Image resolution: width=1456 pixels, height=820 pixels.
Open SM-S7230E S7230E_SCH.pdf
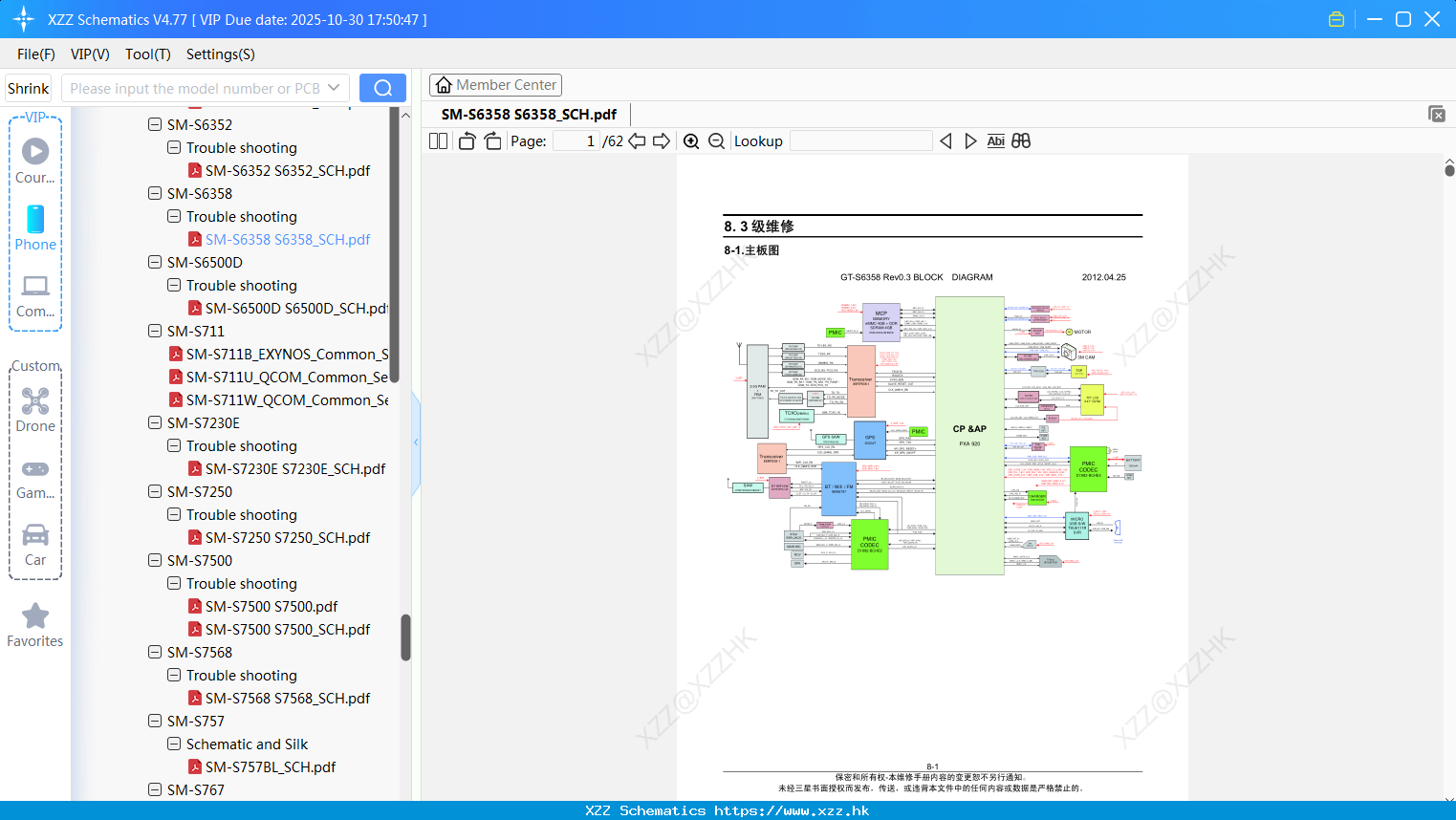[x=295, y=469]
